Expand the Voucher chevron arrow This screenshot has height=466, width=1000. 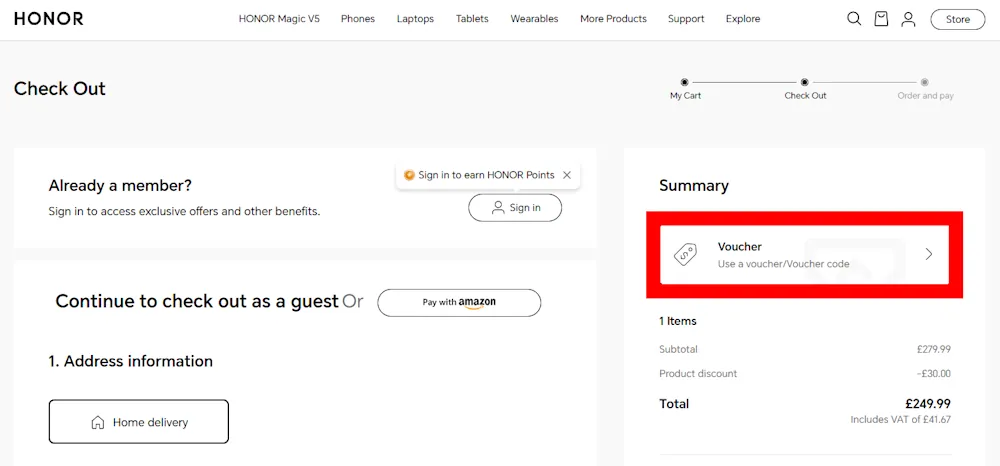point(929,254)
